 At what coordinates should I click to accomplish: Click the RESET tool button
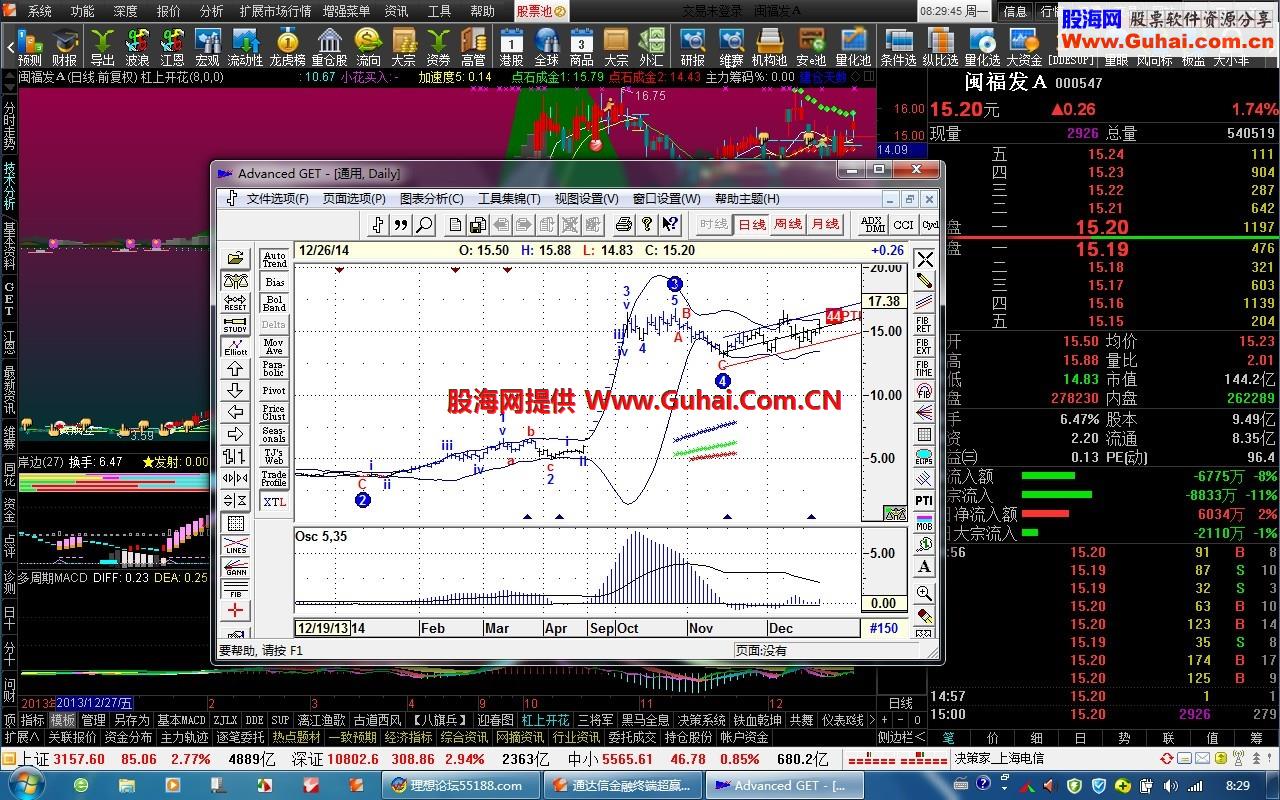[x=235, y=303]
